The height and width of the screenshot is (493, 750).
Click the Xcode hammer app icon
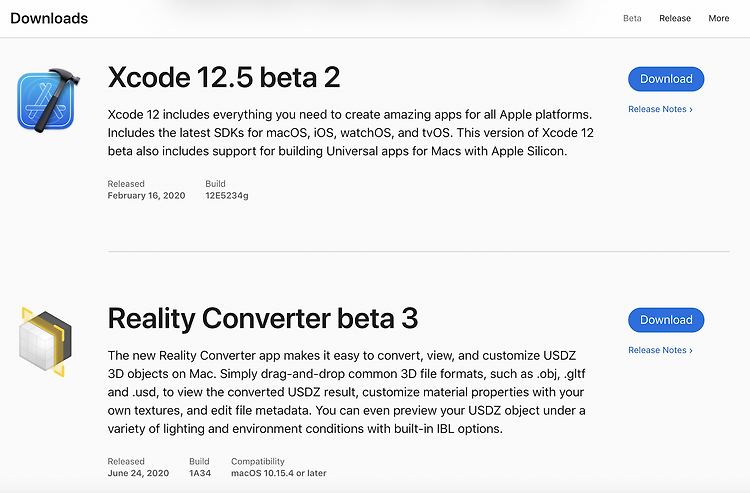click(x=48, y=100)
